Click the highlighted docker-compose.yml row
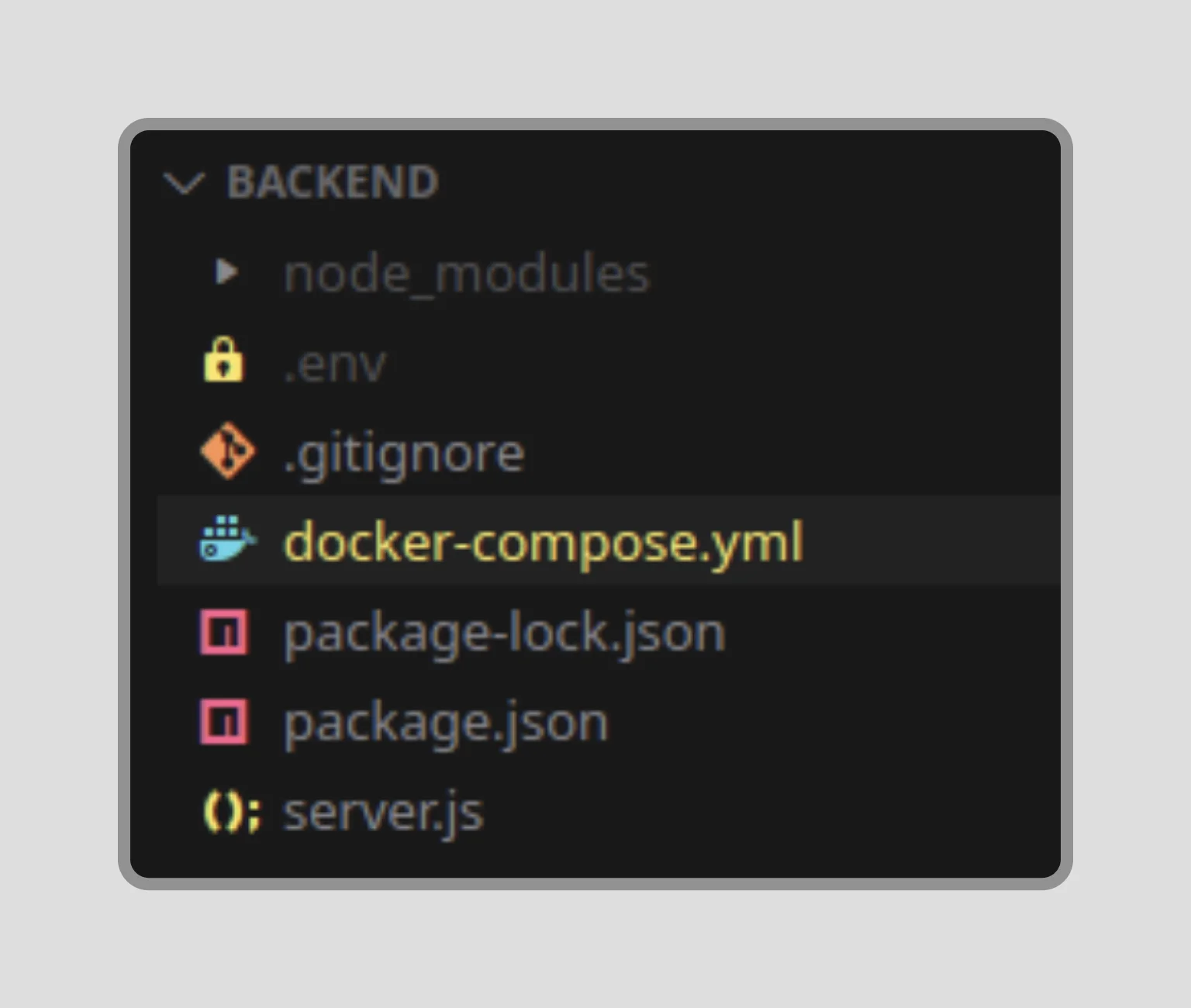 [543, 540]
